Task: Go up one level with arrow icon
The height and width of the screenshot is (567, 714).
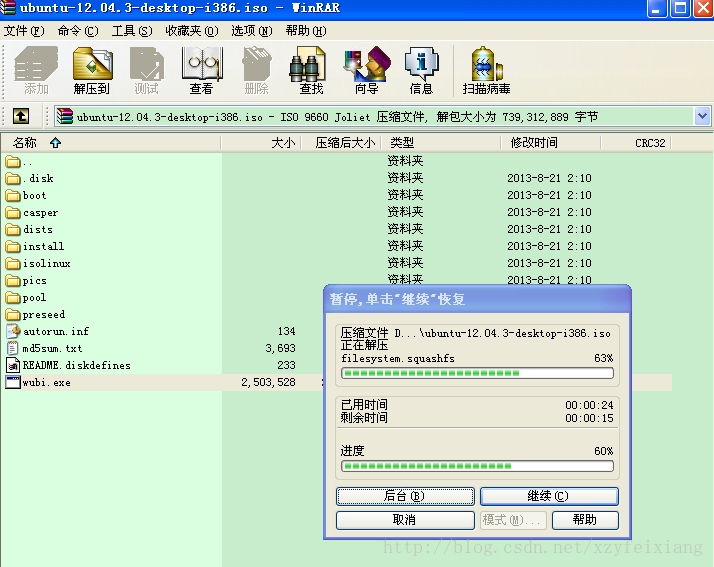Action: pos(20,116)
